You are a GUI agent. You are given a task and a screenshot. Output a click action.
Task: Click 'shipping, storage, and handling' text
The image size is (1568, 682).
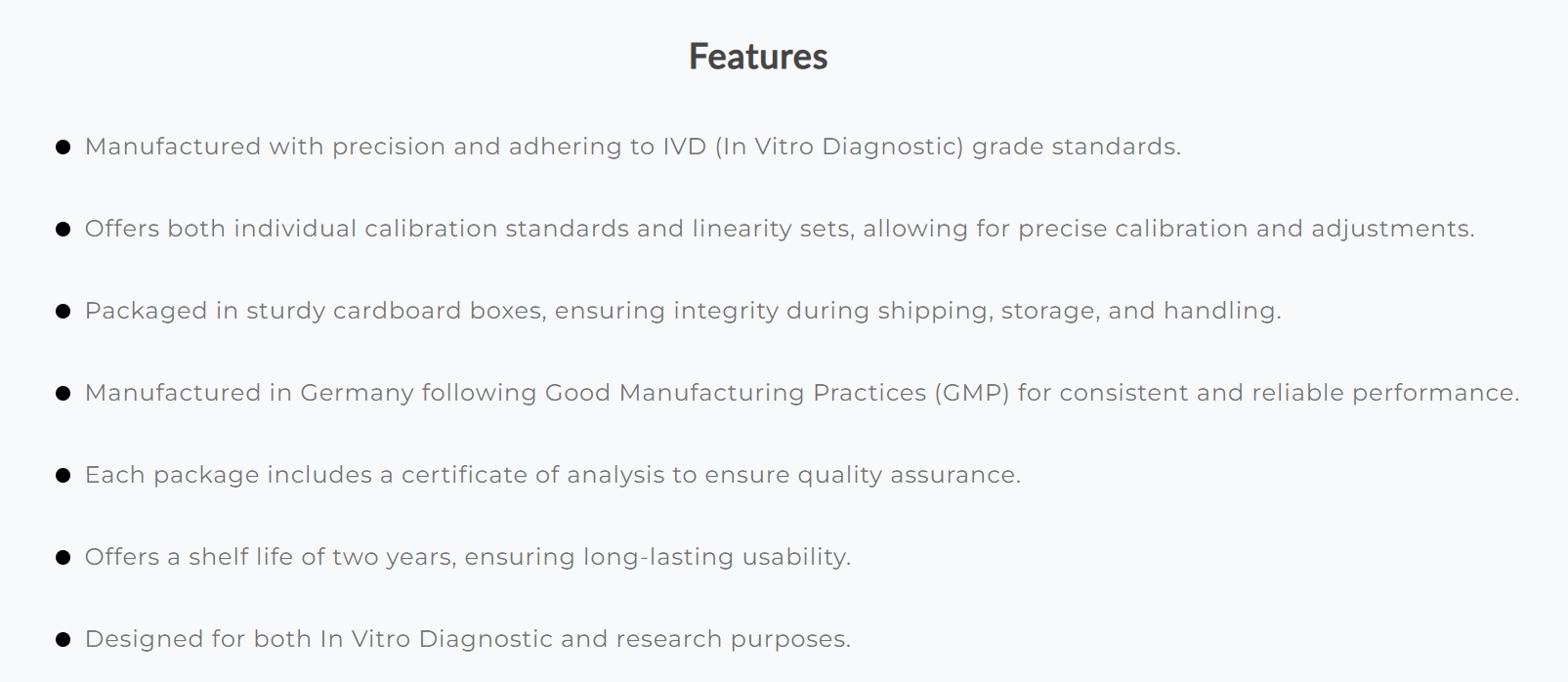(x=1077, y=311)
